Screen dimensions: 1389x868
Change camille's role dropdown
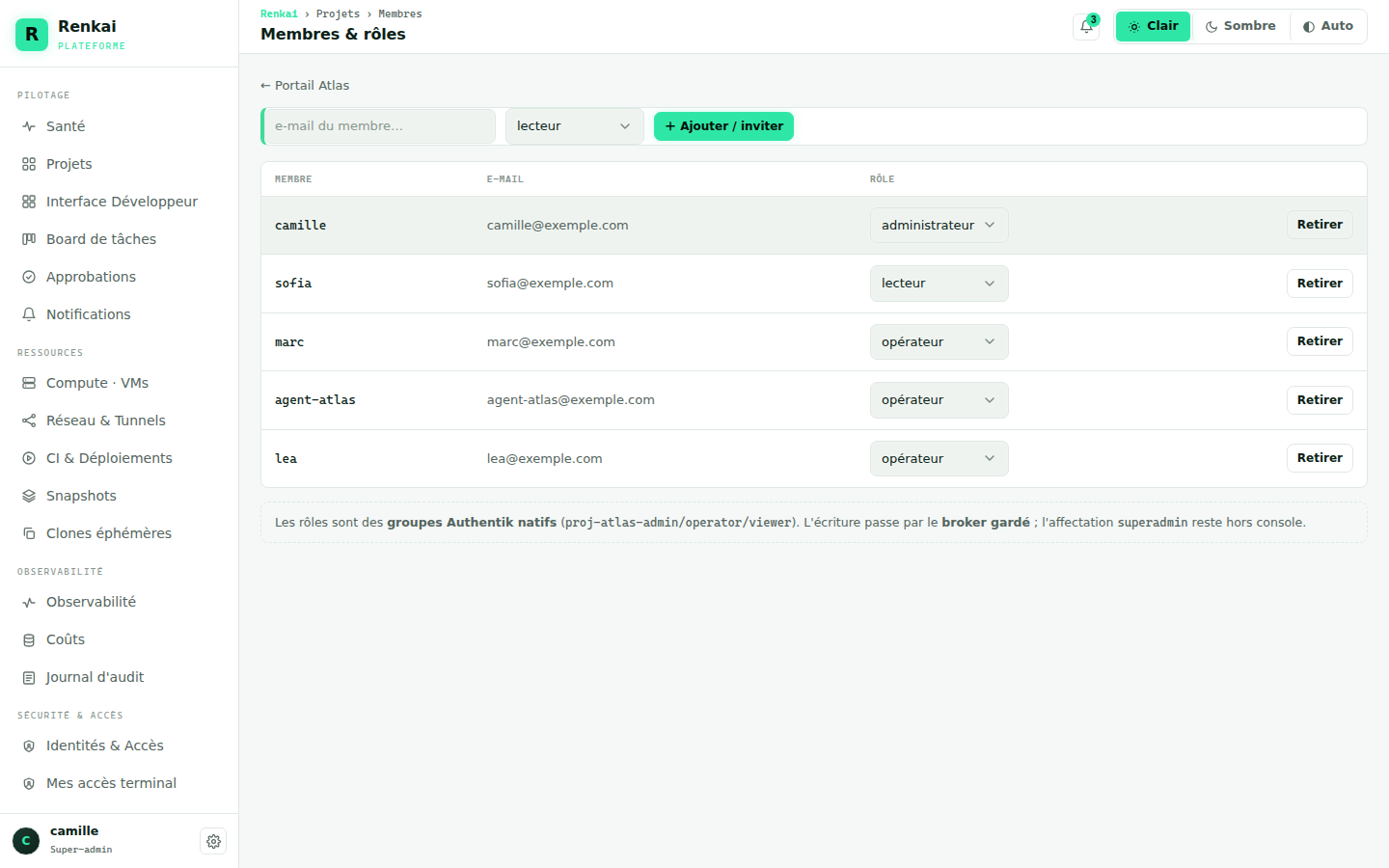(x=939, y=226)
